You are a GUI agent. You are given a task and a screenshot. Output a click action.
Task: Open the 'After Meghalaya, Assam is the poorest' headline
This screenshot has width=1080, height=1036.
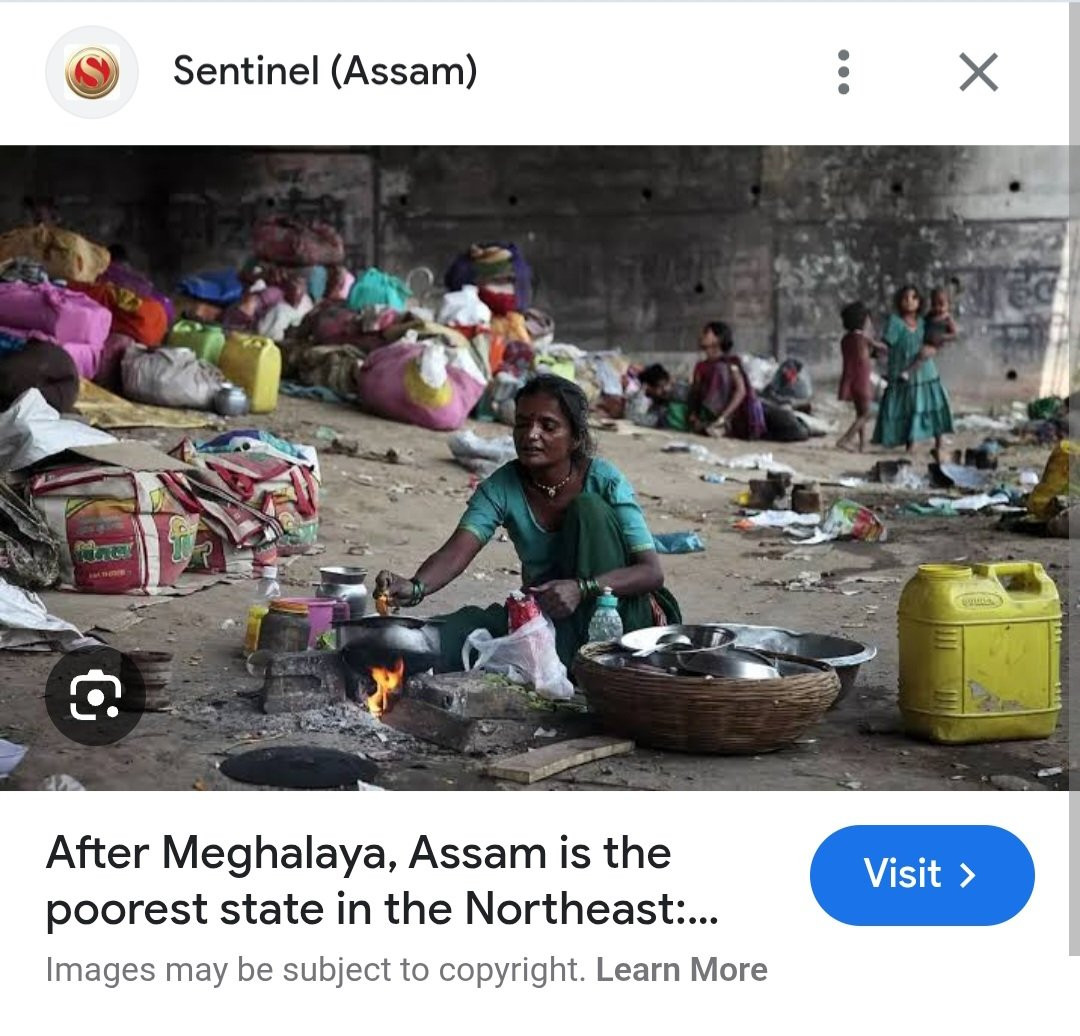[x=383, y=881]
